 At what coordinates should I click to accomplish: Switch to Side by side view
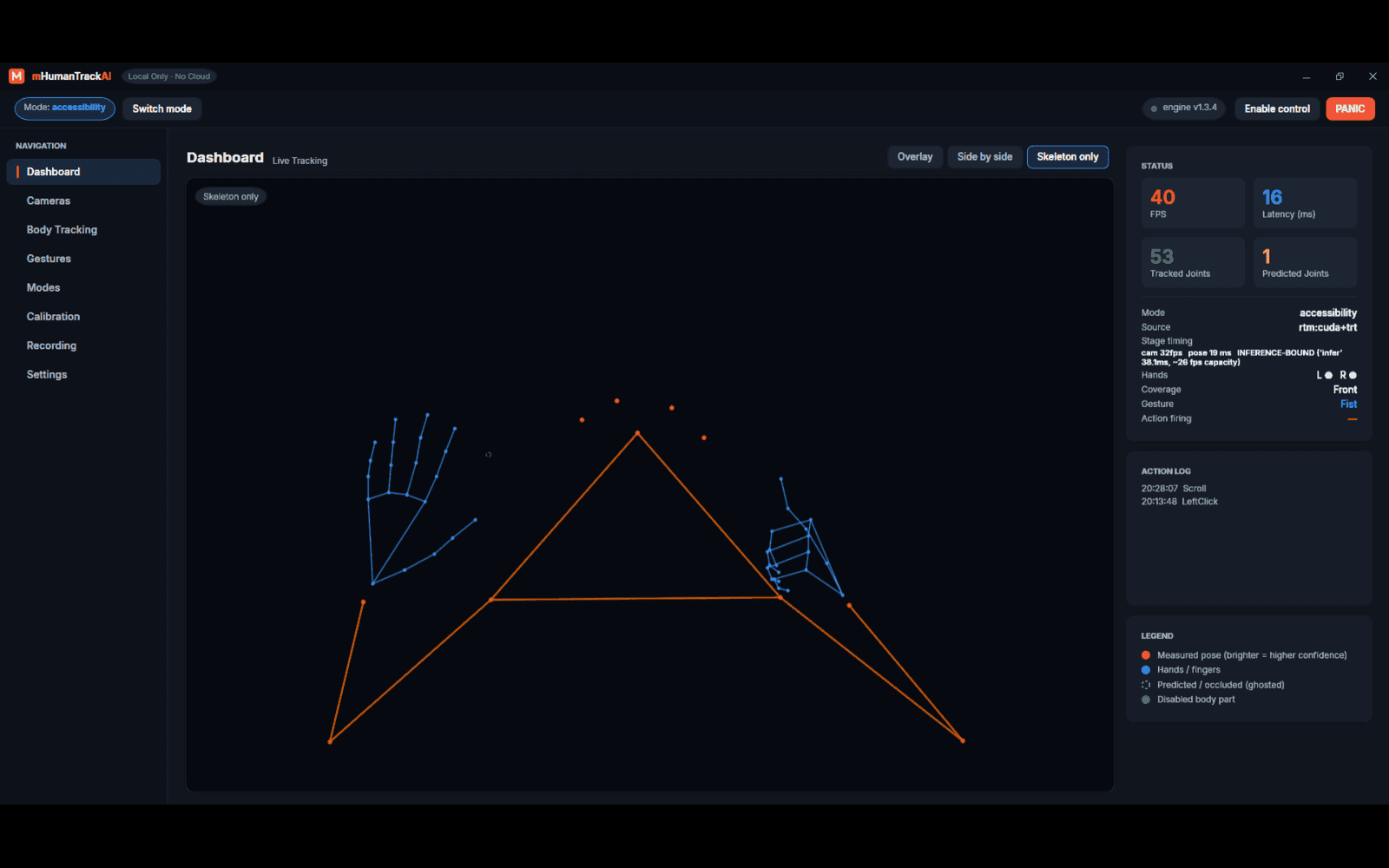click(984, 157)
